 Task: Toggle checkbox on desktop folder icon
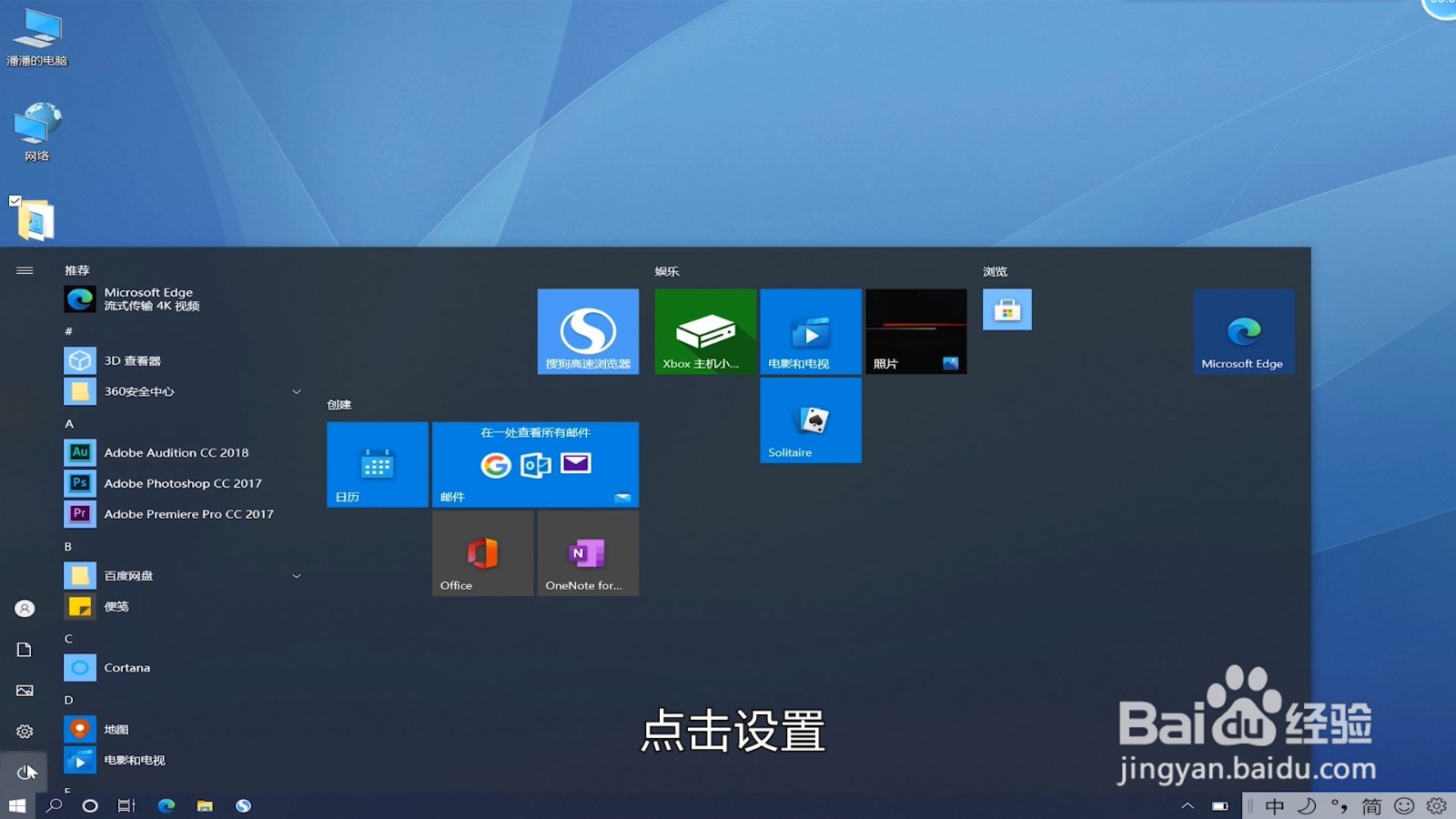(15, 200)
